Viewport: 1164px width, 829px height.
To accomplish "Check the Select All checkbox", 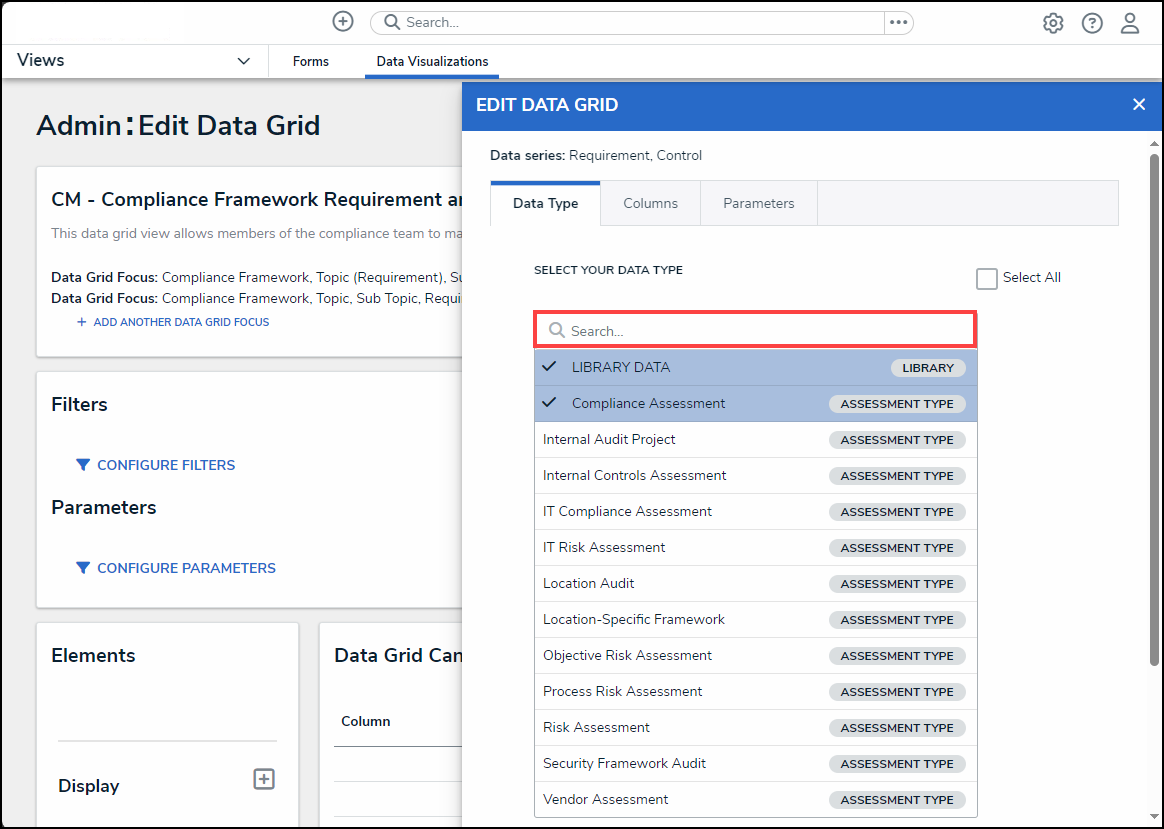I will pos(987,279).
